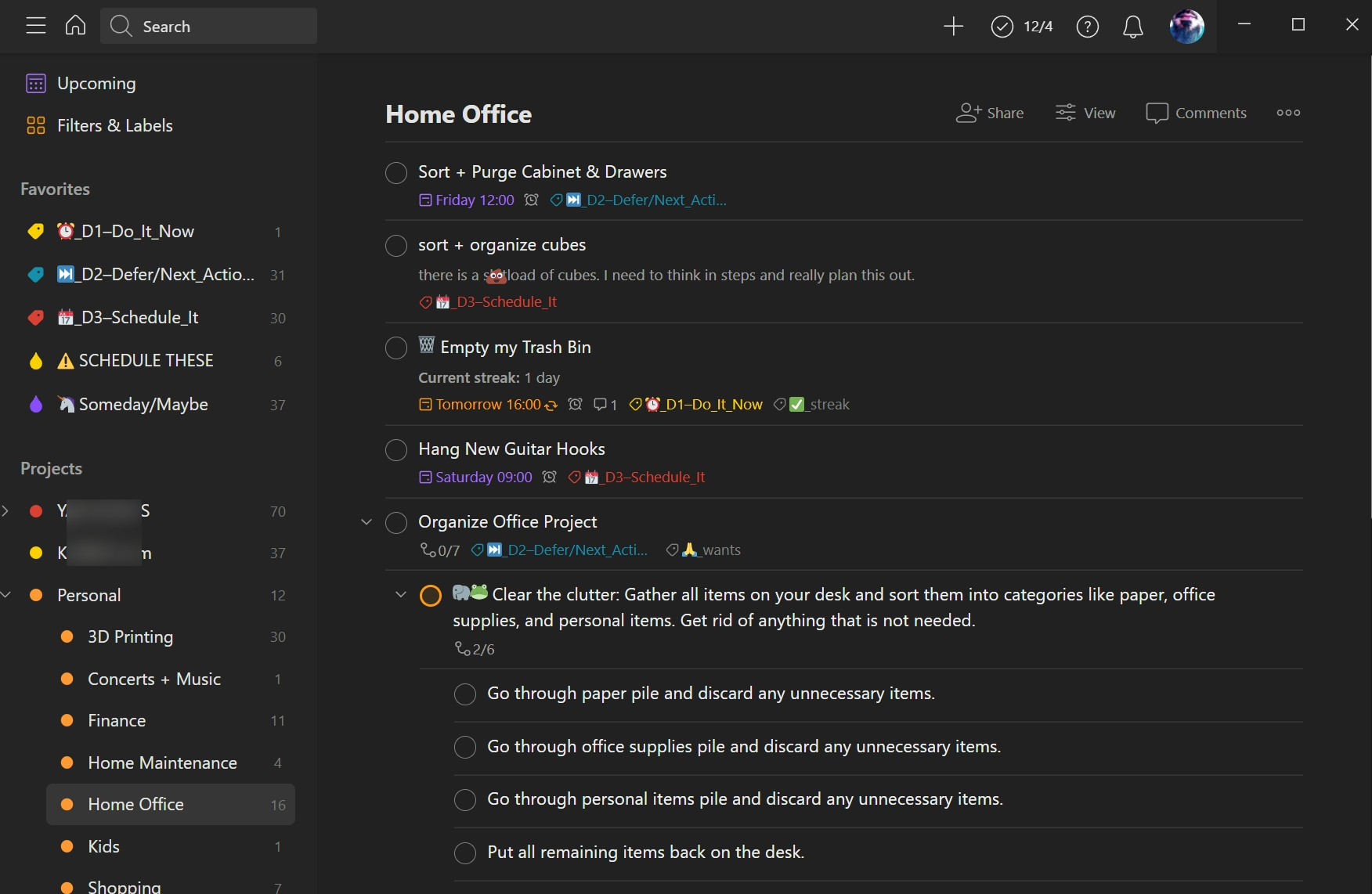The width and height of the screenshot is (1372, 894).
Task: Open productivity 12/4 indicator
Action: coord(1021,27)
